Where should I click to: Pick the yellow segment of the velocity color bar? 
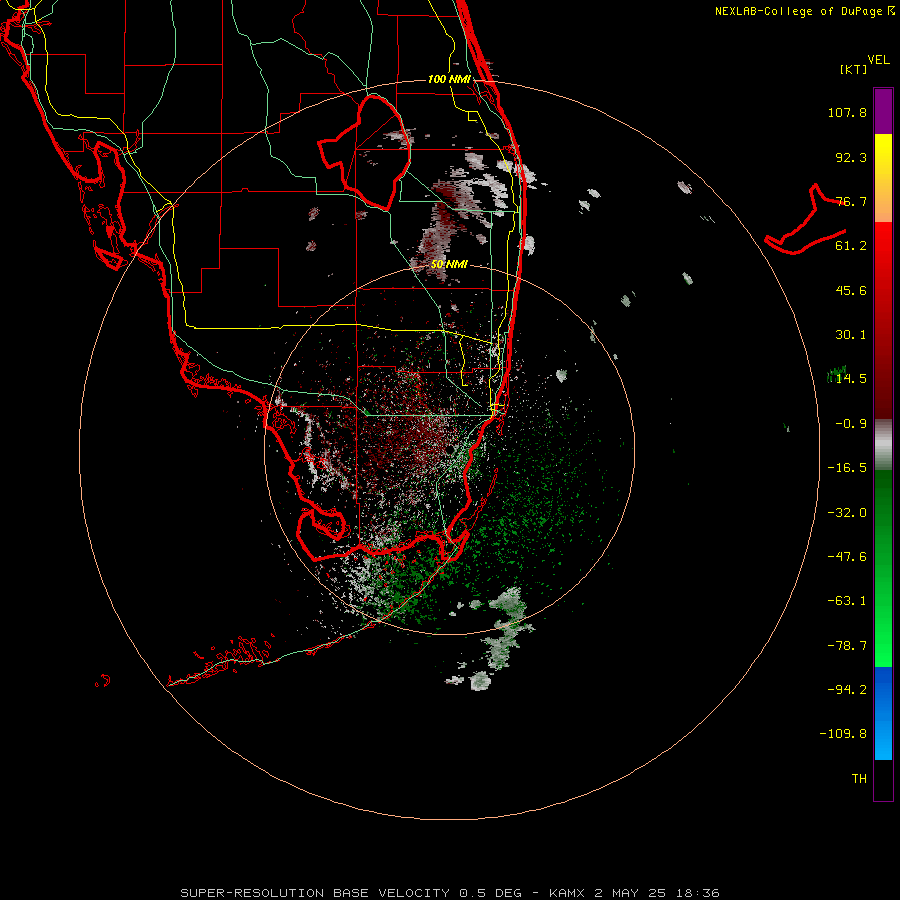[x=883, y=158]
